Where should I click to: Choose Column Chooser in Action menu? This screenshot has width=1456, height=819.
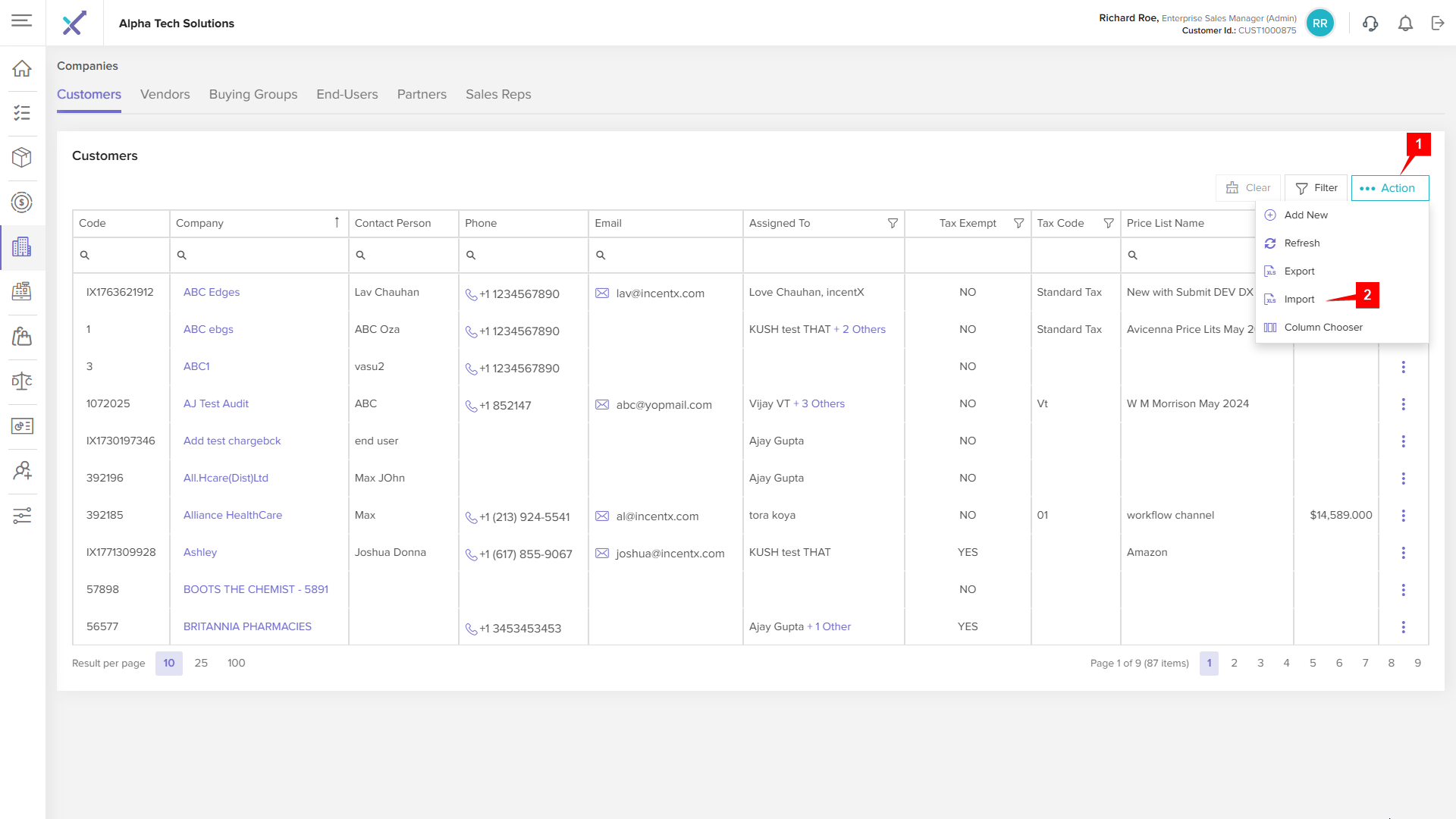point(1323,328)
